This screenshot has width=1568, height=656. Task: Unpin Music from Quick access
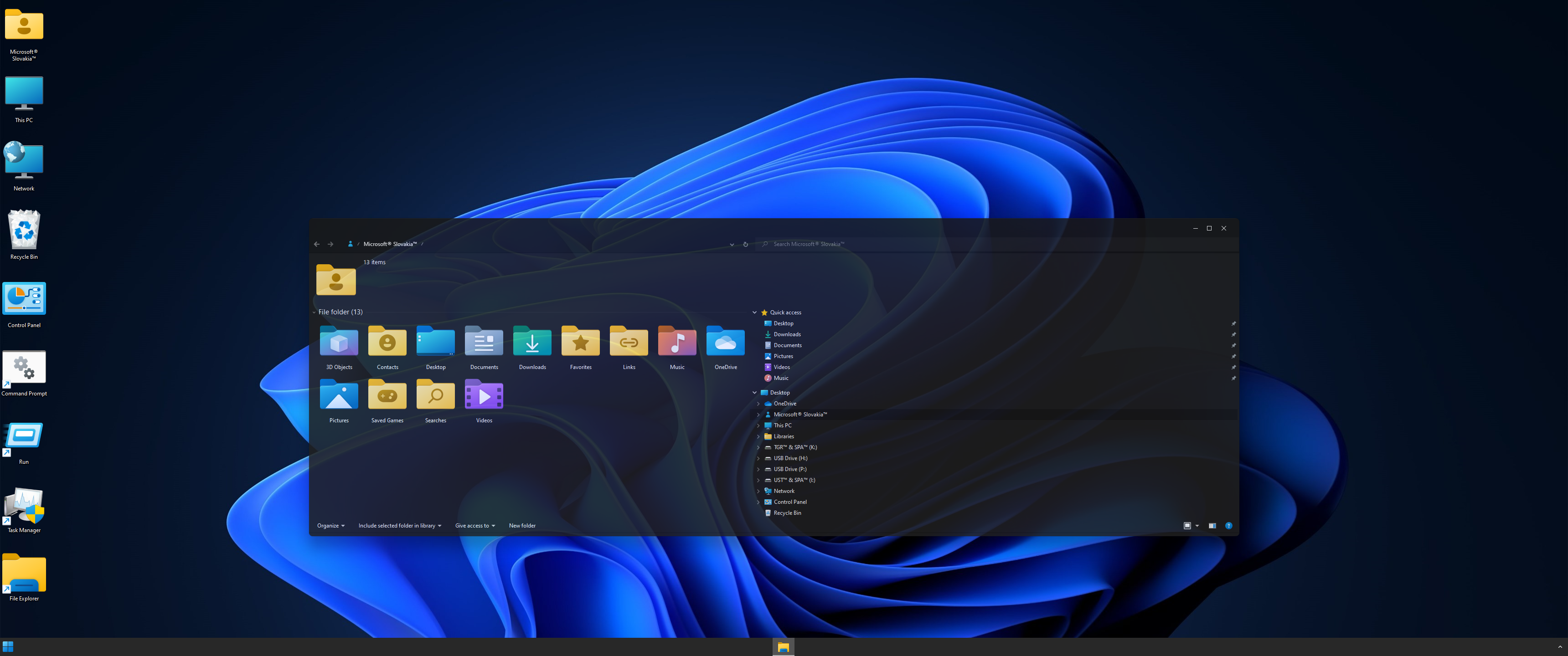pyautogui.click(x=1233, y=379)
